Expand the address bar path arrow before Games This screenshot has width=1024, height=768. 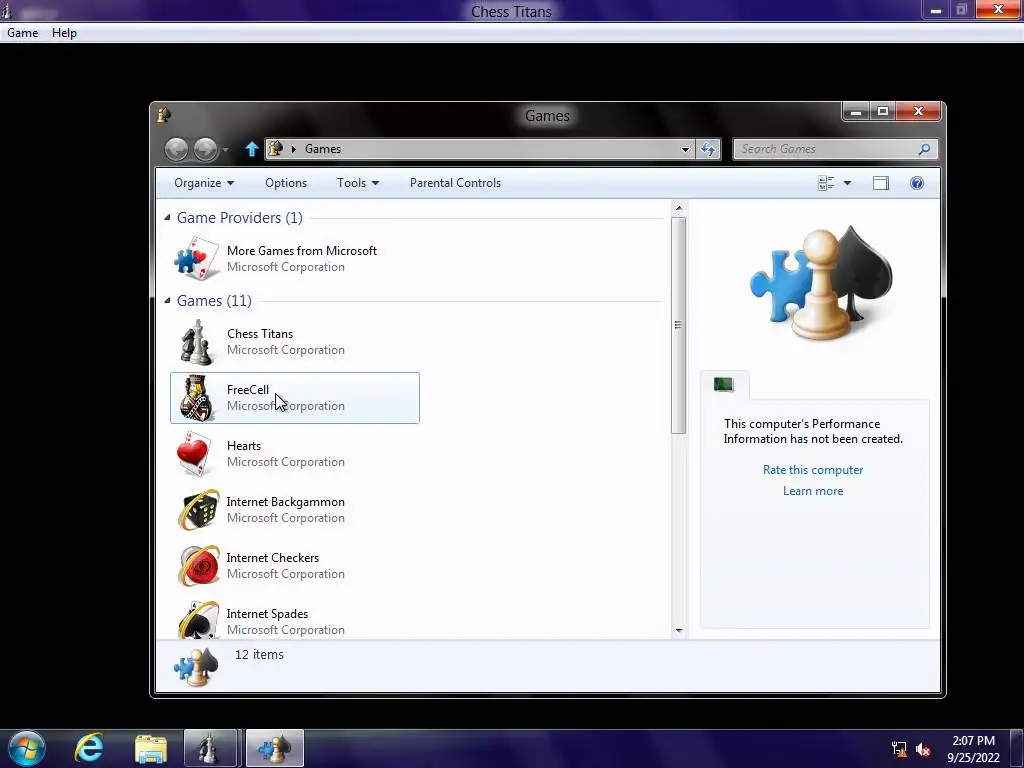tap(294, 149)
